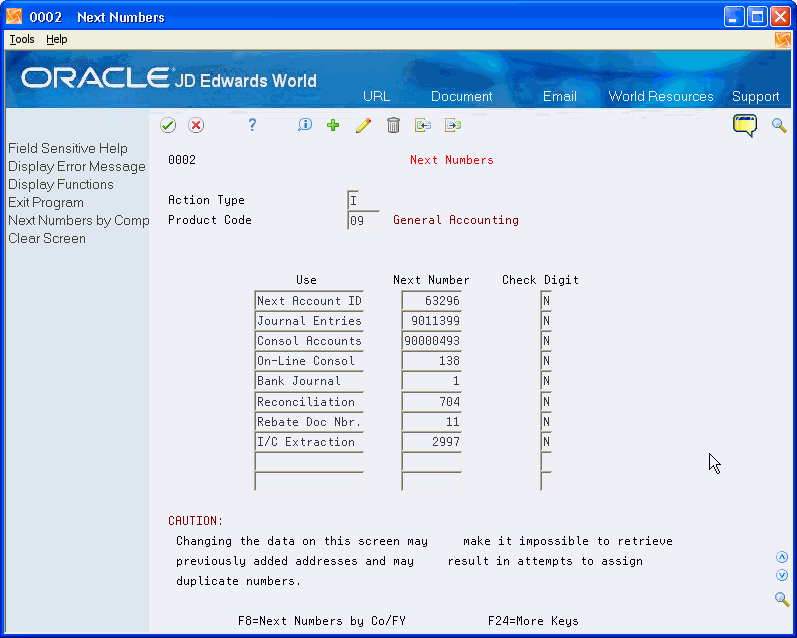Click the scroll up circle arrow icon
Image resolution: width=797 pixels, height=638 pixels.
coord(782,557)
